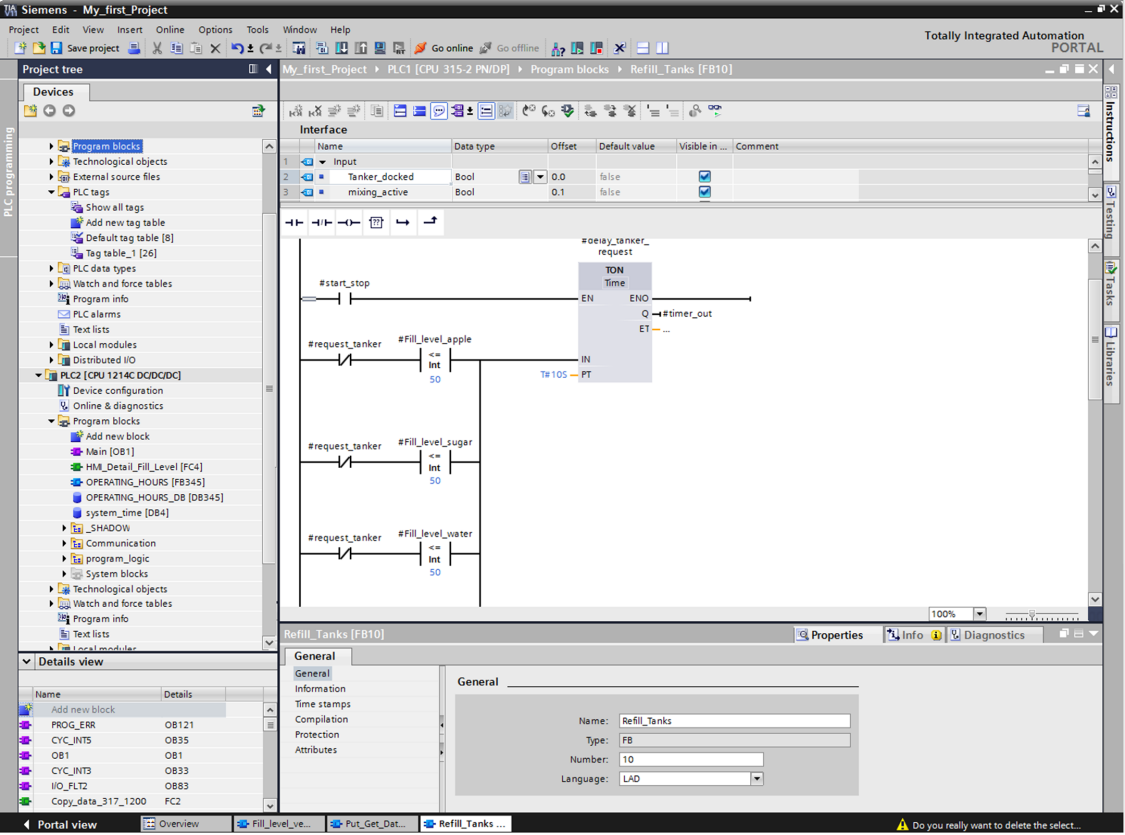Click the block Name input field
The width and height of the screenshot is (1125, 835).
(733, 721)
